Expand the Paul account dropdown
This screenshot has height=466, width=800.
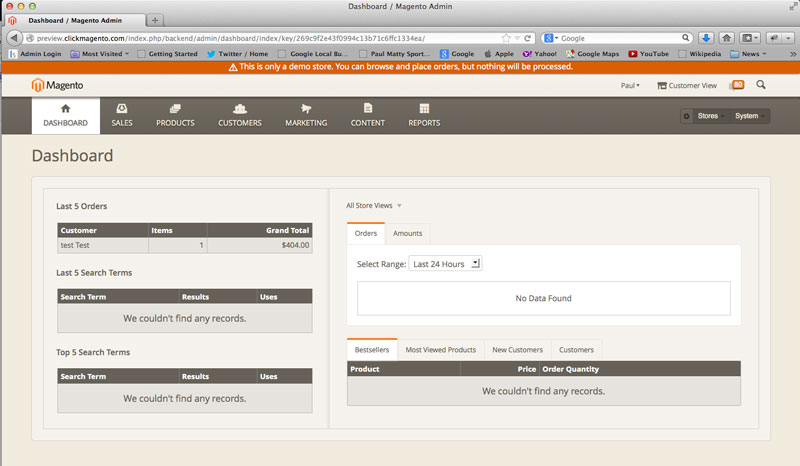click(x=632, y=86)
